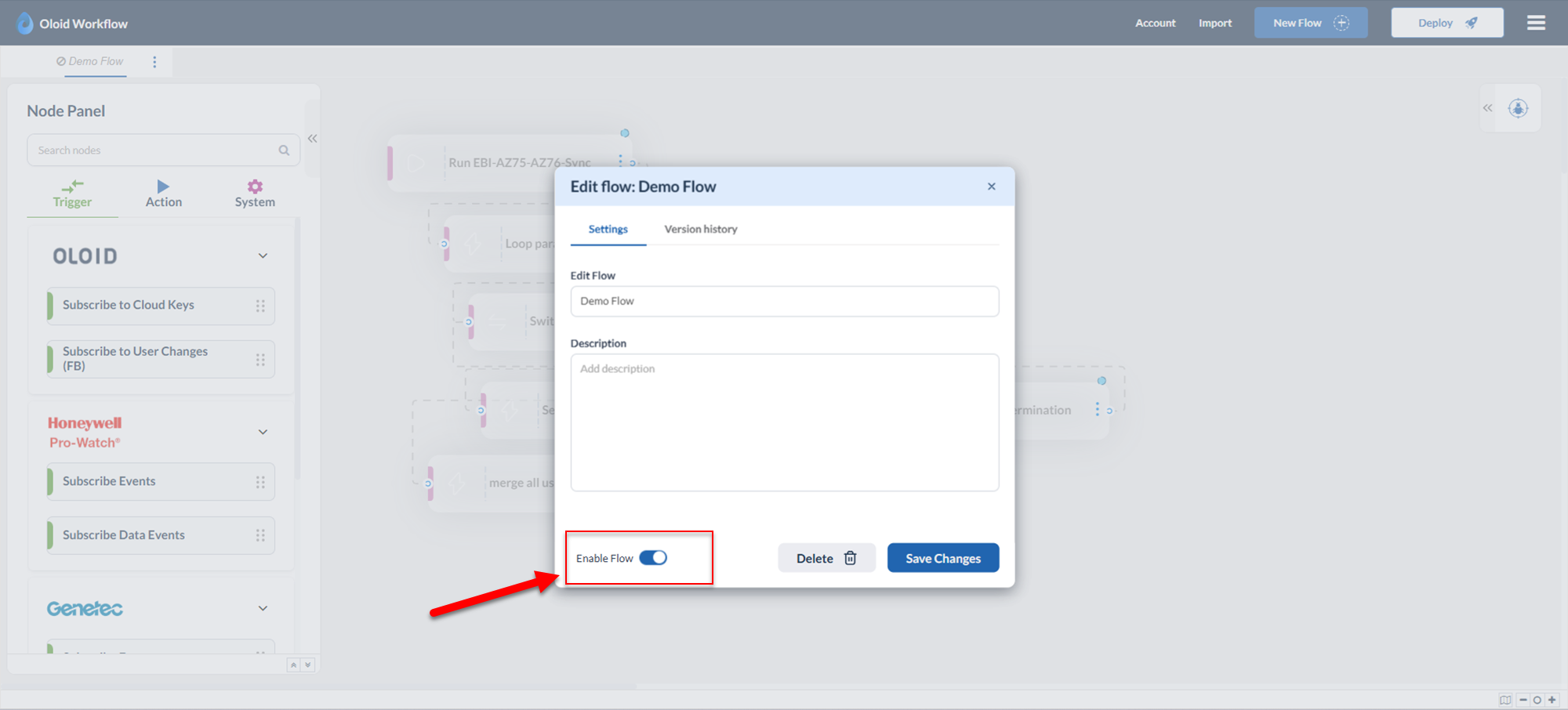Collapse the Honeywell Pro-Watch group
The height and width of the screenshot is (710, 1568).
pos(263,432)
